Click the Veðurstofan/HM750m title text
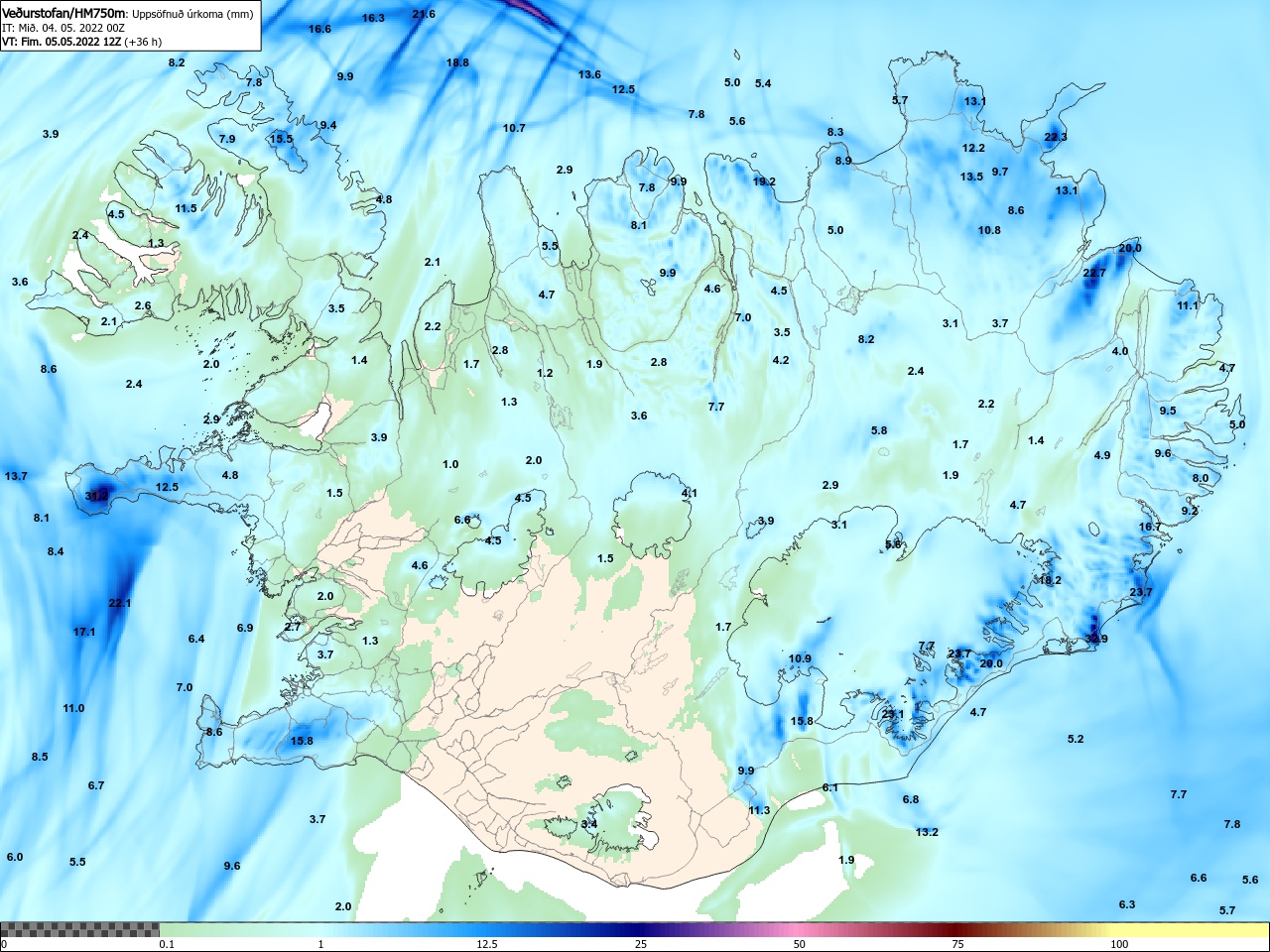The image size is (1270, 952). (64, 13)
